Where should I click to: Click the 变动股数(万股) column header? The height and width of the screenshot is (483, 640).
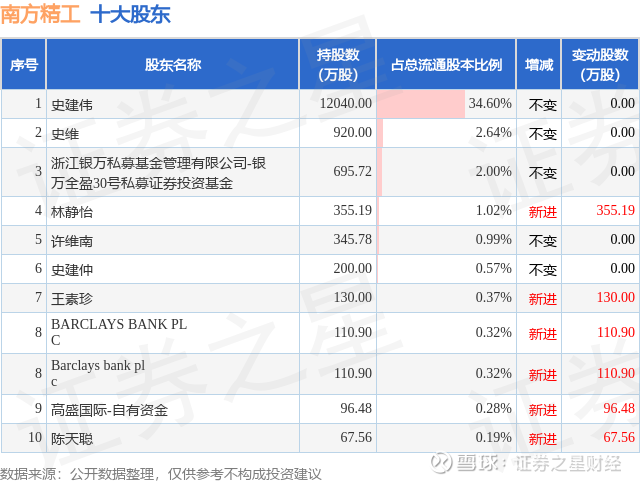600,65
